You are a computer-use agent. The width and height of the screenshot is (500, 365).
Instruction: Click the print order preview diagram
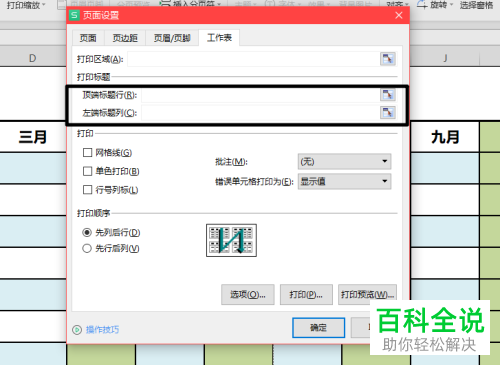click(x=231, y=240)
